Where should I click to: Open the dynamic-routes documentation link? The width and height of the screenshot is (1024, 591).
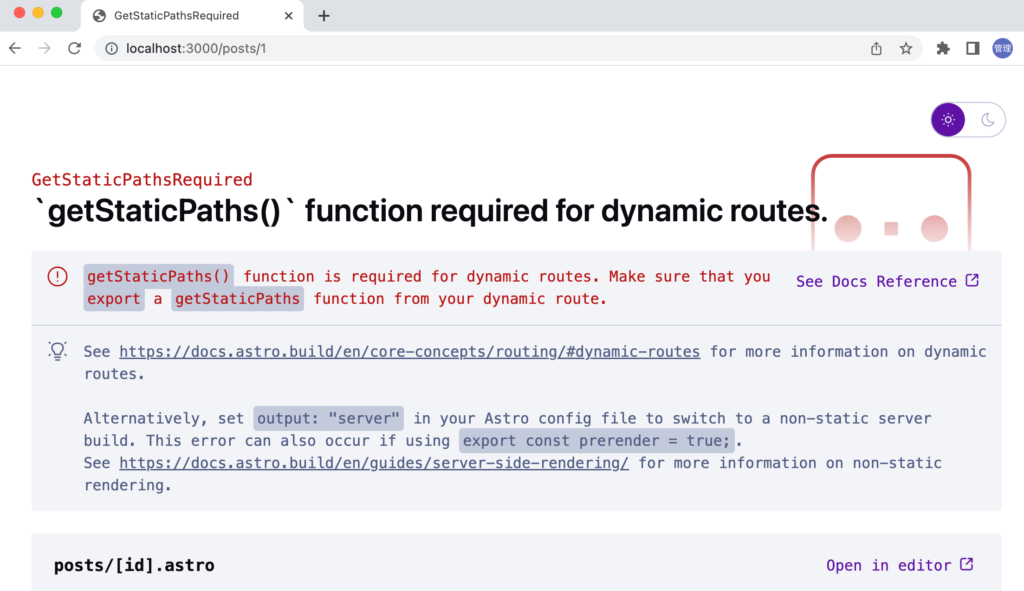pos(409,351)
